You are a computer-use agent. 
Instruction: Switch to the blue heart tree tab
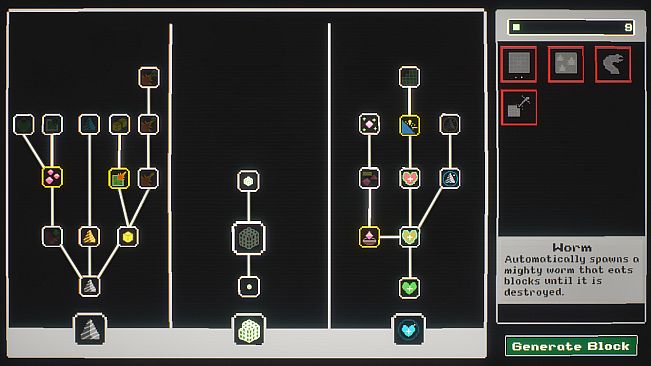[x=409, y=330]
